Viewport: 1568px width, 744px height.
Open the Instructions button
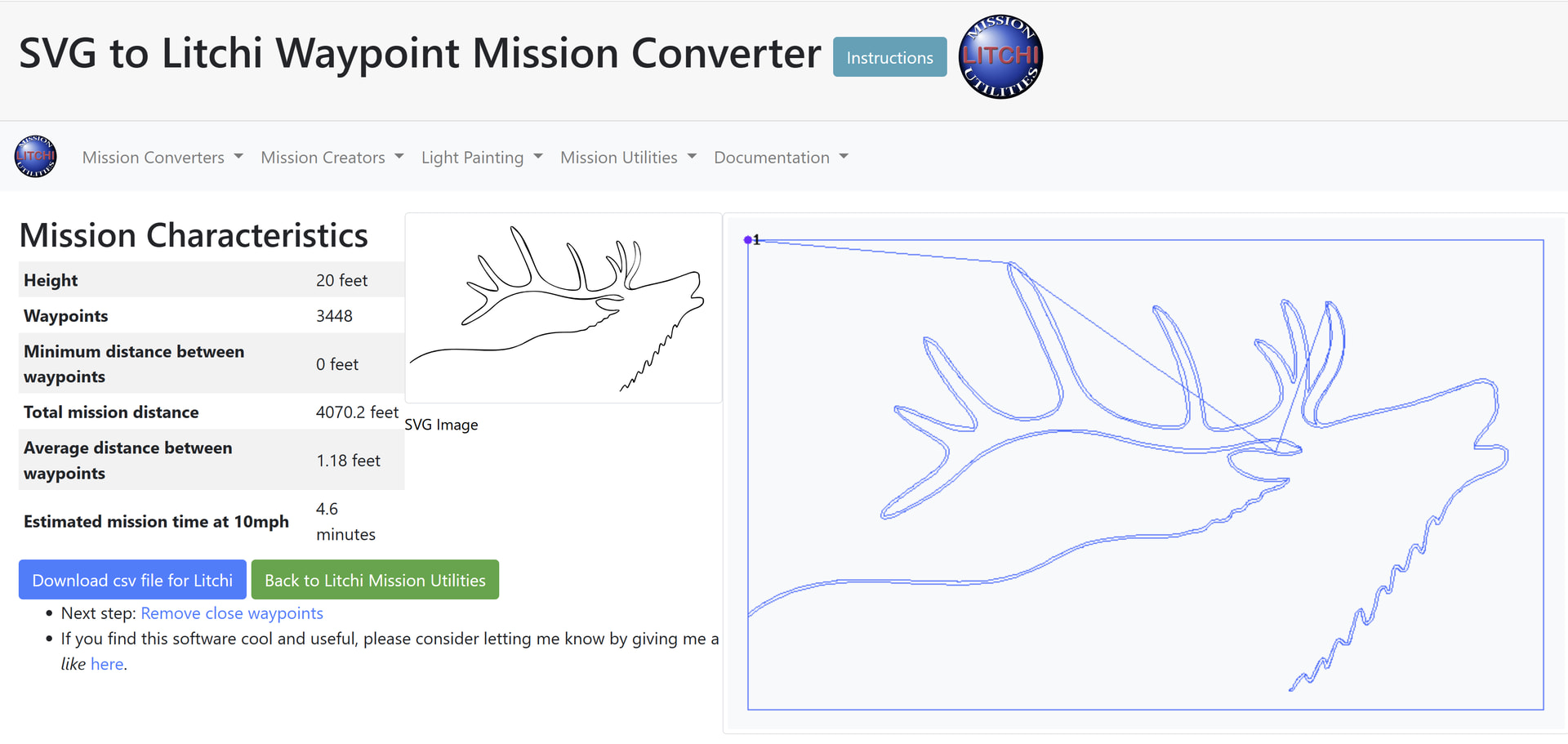click(889, 57)
